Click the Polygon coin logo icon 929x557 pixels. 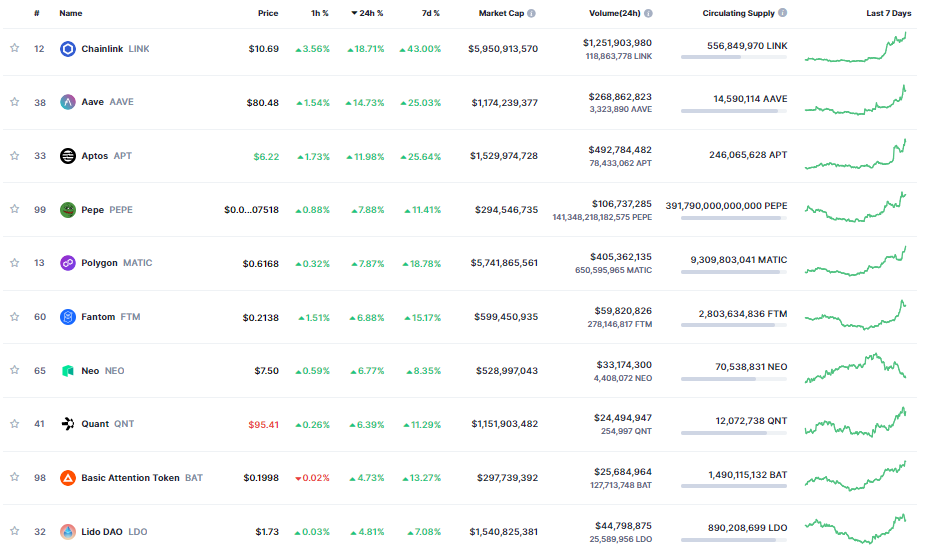click(68, 263)
